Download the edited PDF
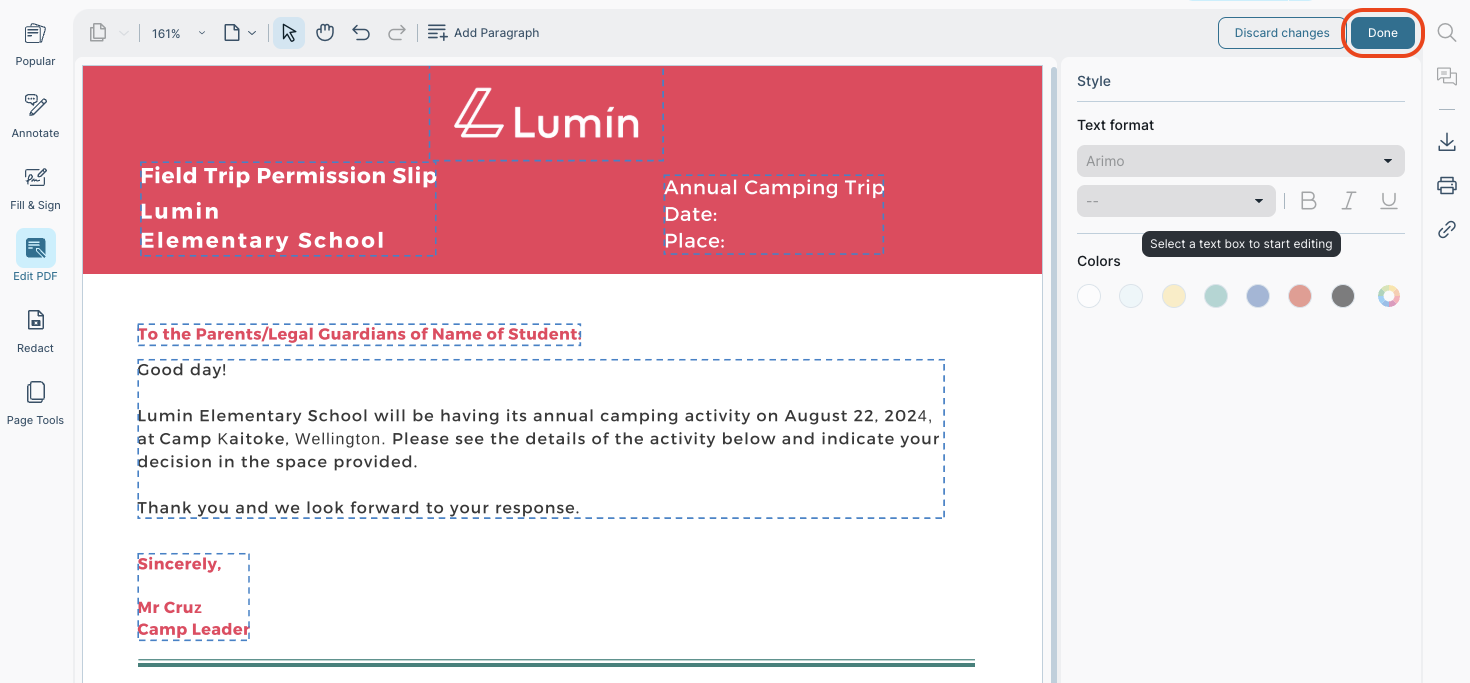 coord(1446,141)
